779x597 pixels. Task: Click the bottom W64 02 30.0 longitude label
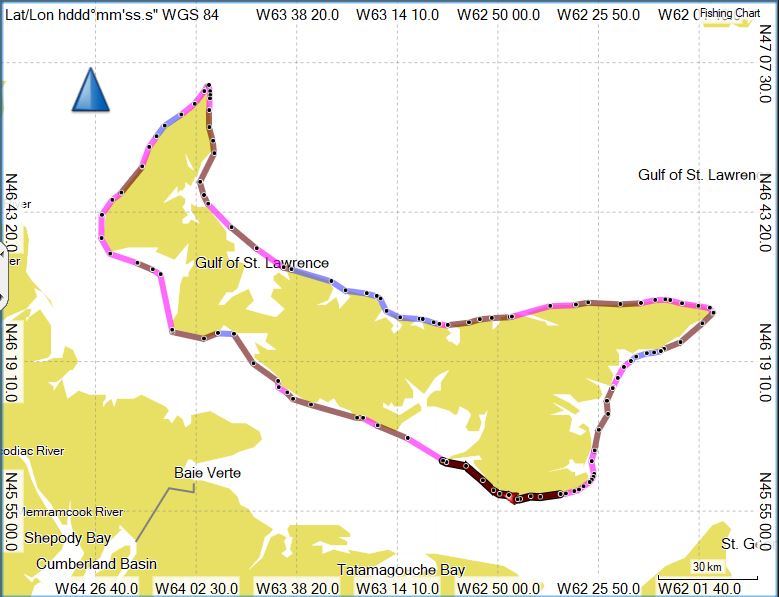pyautogui.click(x=197, y=588)
